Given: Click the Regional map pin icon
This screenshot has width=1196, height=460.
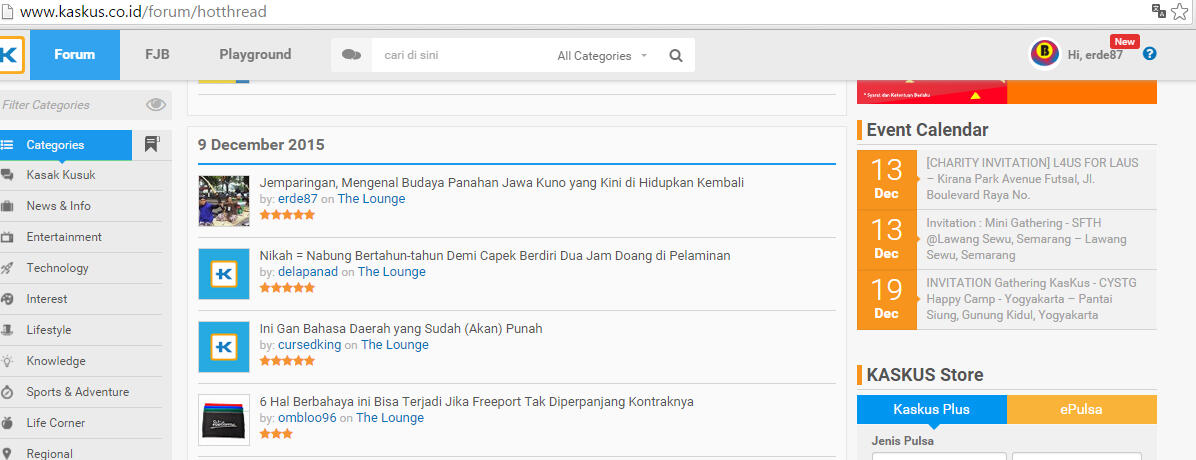Looking at the screenshot, I should pos(7,453).
